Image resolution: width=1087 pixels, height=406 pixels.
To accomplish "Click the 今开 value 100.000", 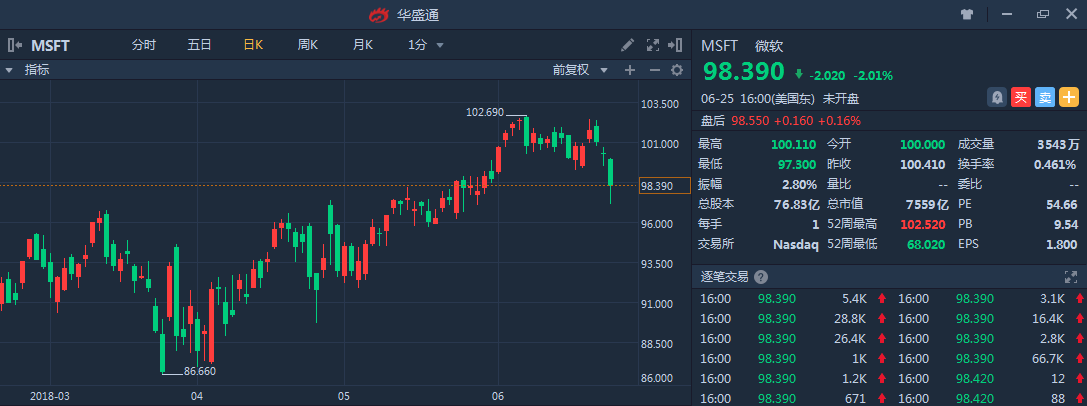I will [x=922, y=145].
